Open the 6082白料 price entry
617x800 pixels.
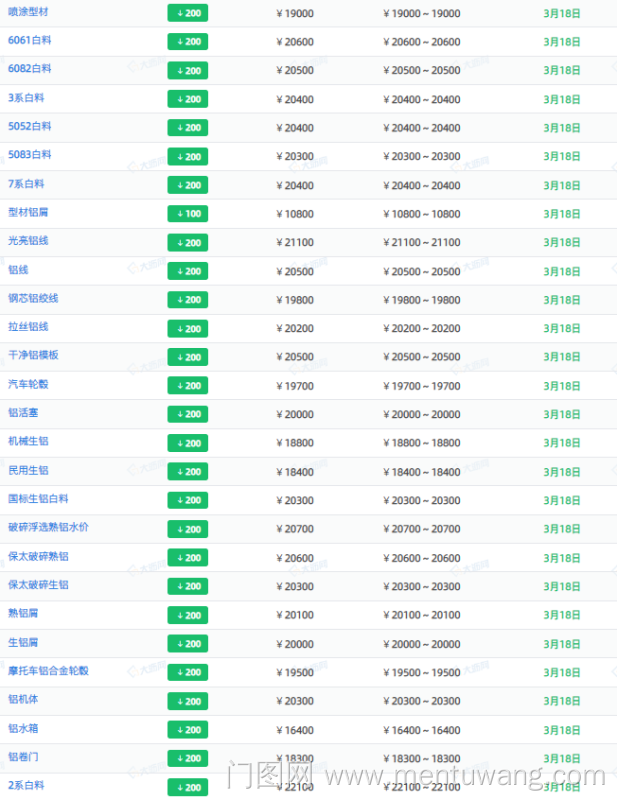[x=30, y=69]
